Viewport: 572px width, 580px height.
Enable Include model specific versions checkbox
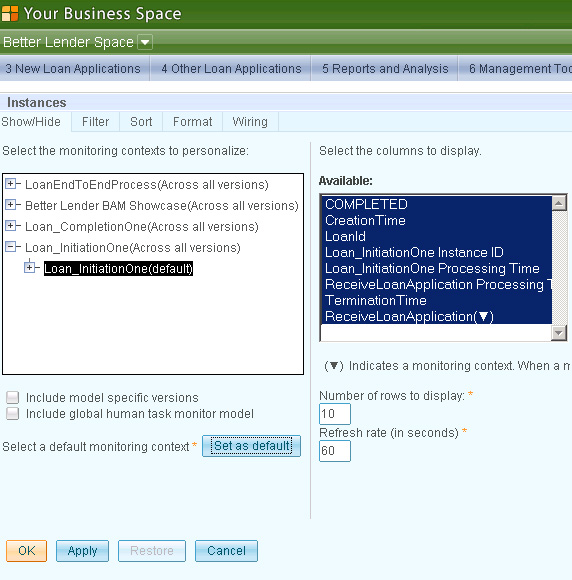(x=13, y=398)
